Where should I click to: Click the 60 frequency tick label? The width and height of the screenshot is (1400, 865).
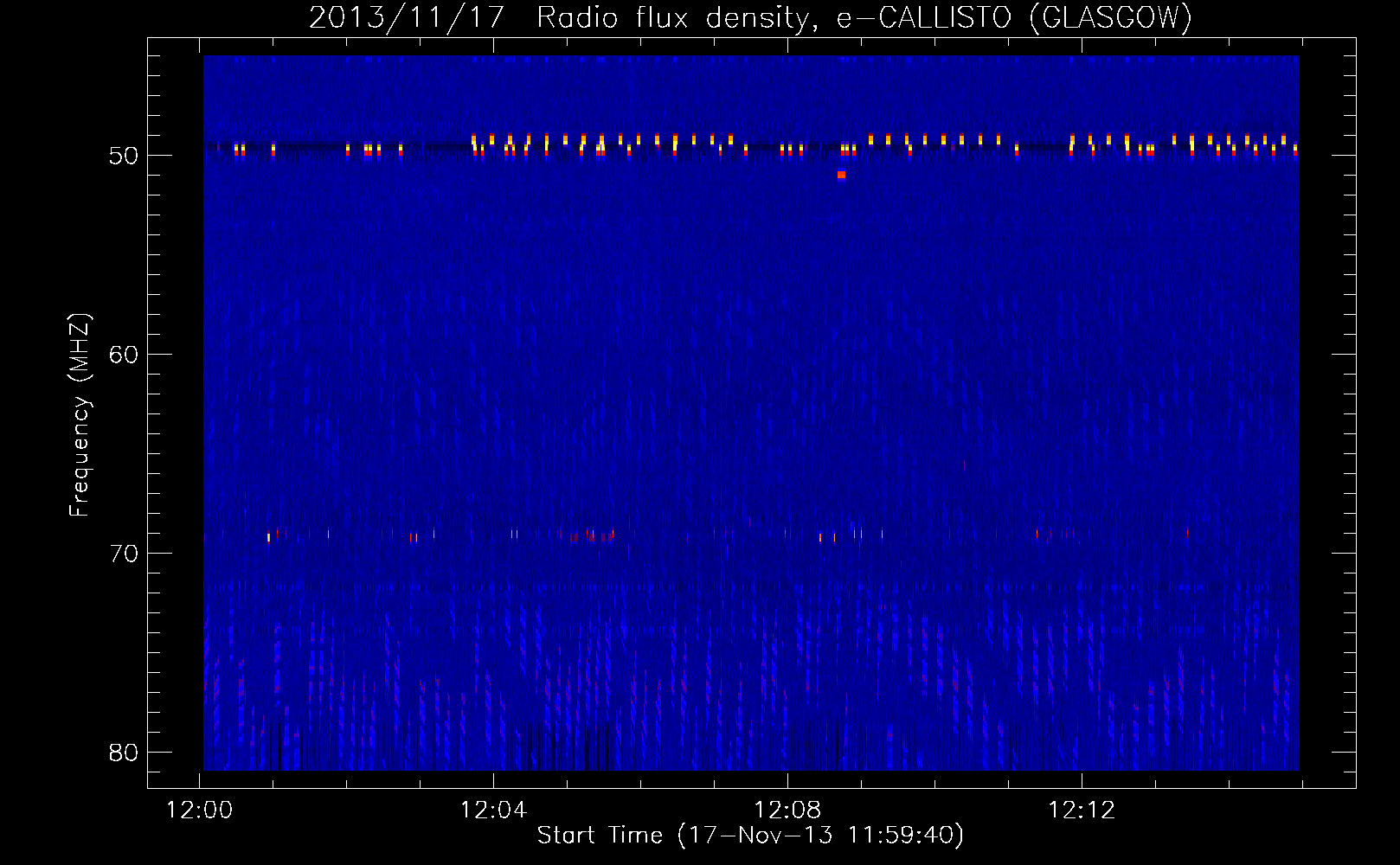tap(124, 355)
